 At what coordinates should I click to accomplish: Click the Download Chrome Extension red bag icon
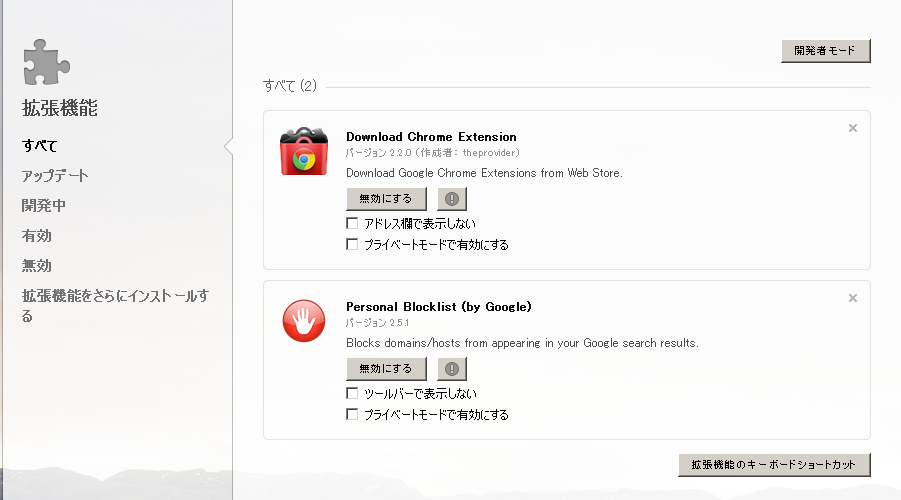[x=301, y=153]
